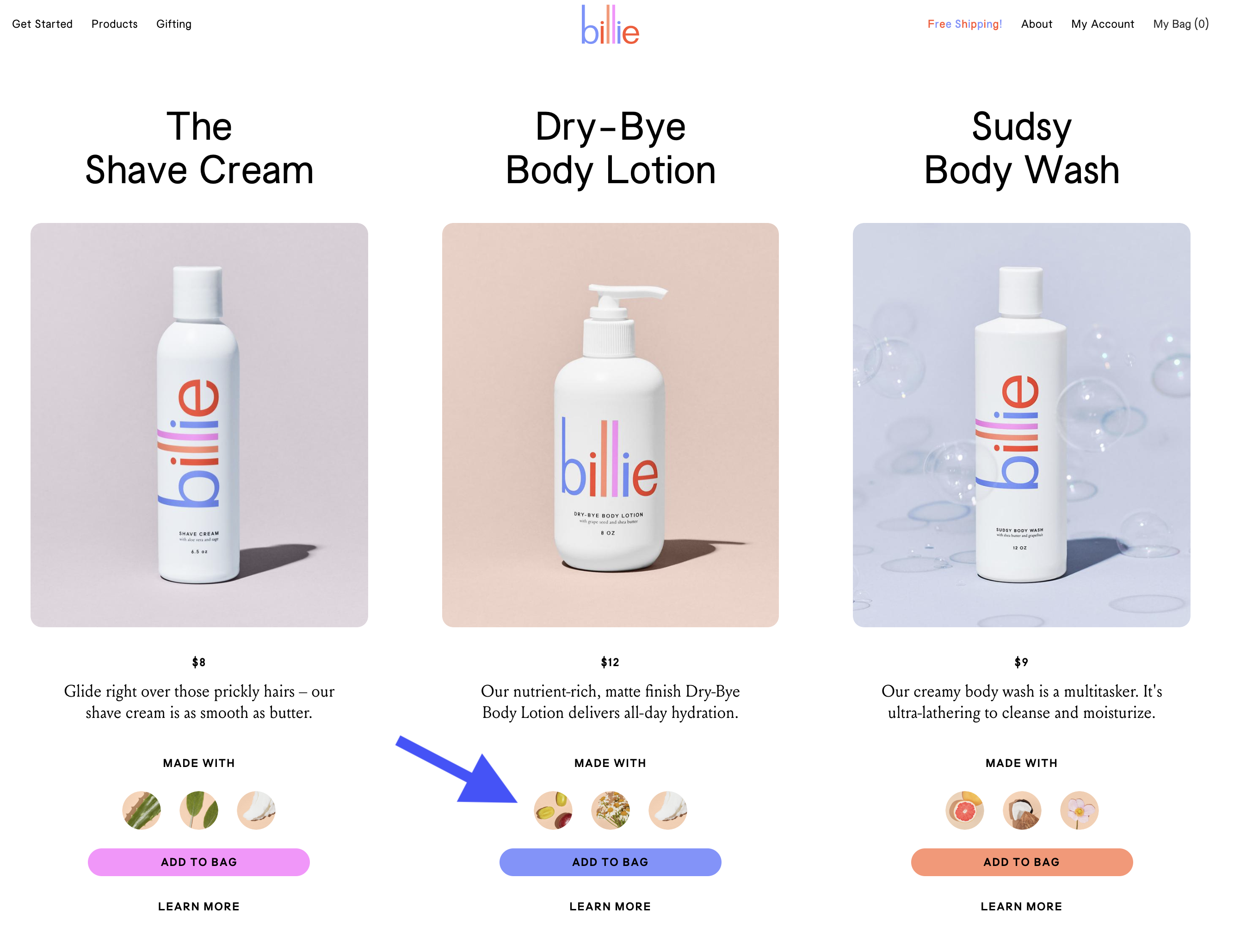Open the Gifting menu item
This screenshot has height=952, width=1234.
174,24
